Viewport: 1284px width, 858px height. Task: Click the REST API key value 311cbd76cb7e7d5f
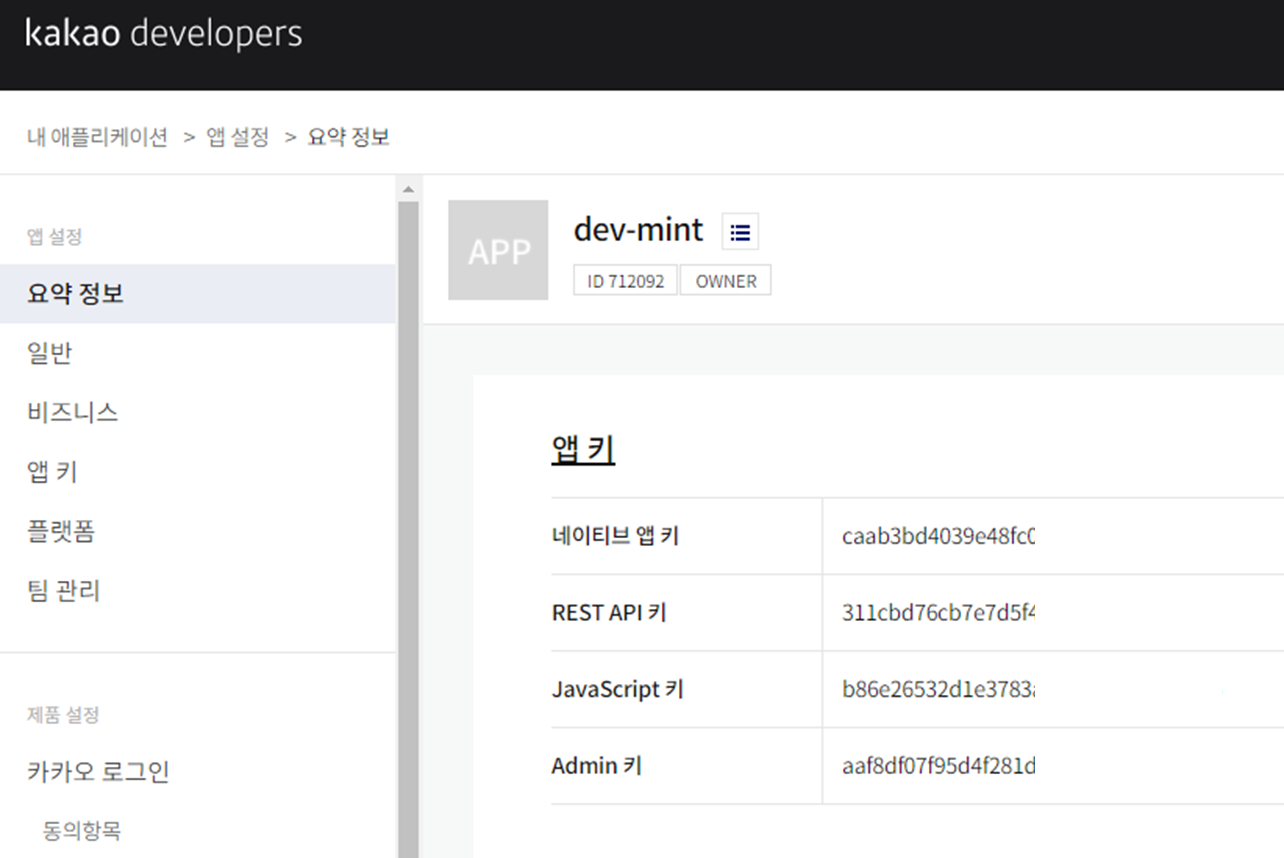click(x=938, y=613)
